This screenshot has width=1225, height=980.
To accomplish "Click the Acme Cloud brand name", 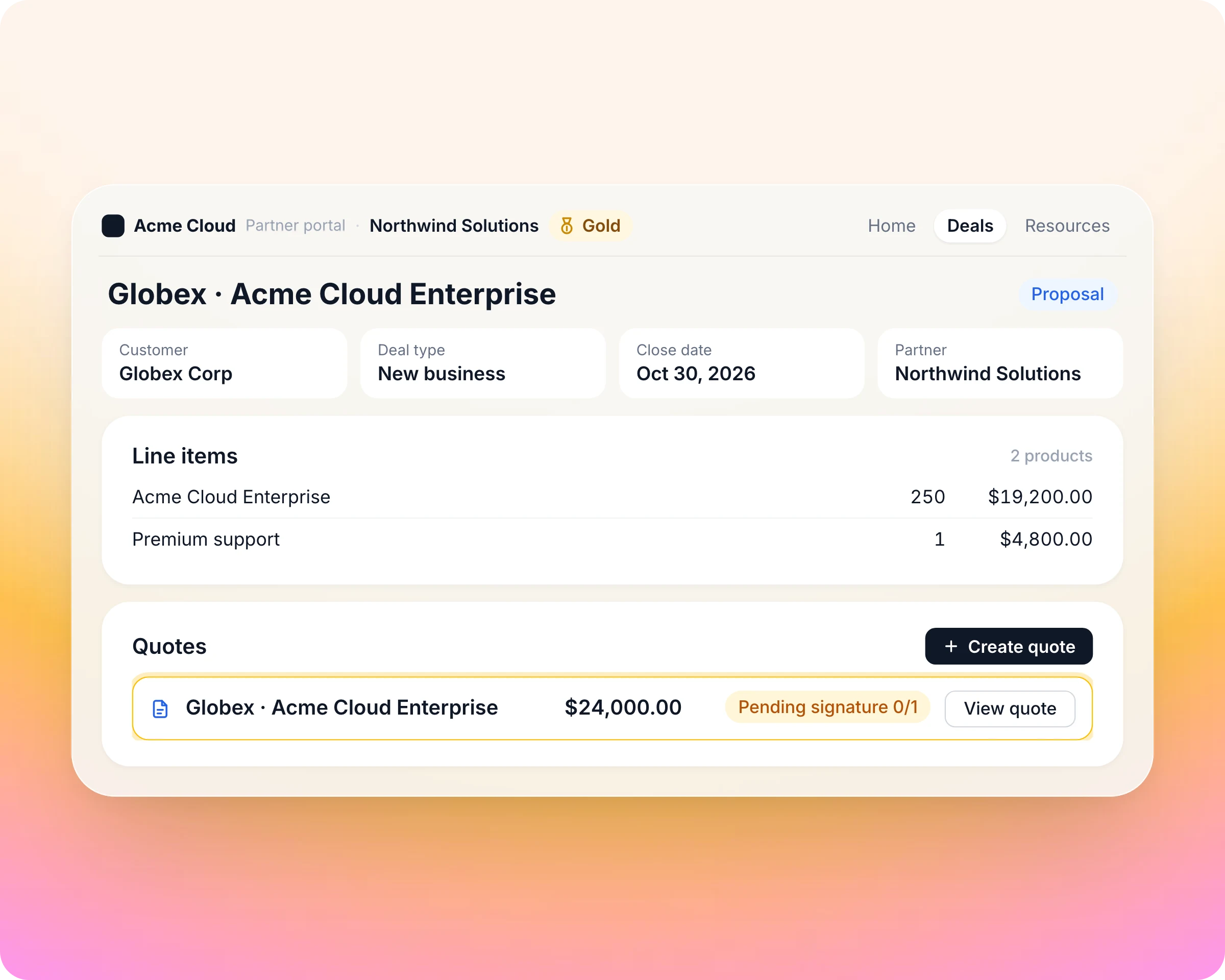I will pyautogui.click(x=185, y=226).
